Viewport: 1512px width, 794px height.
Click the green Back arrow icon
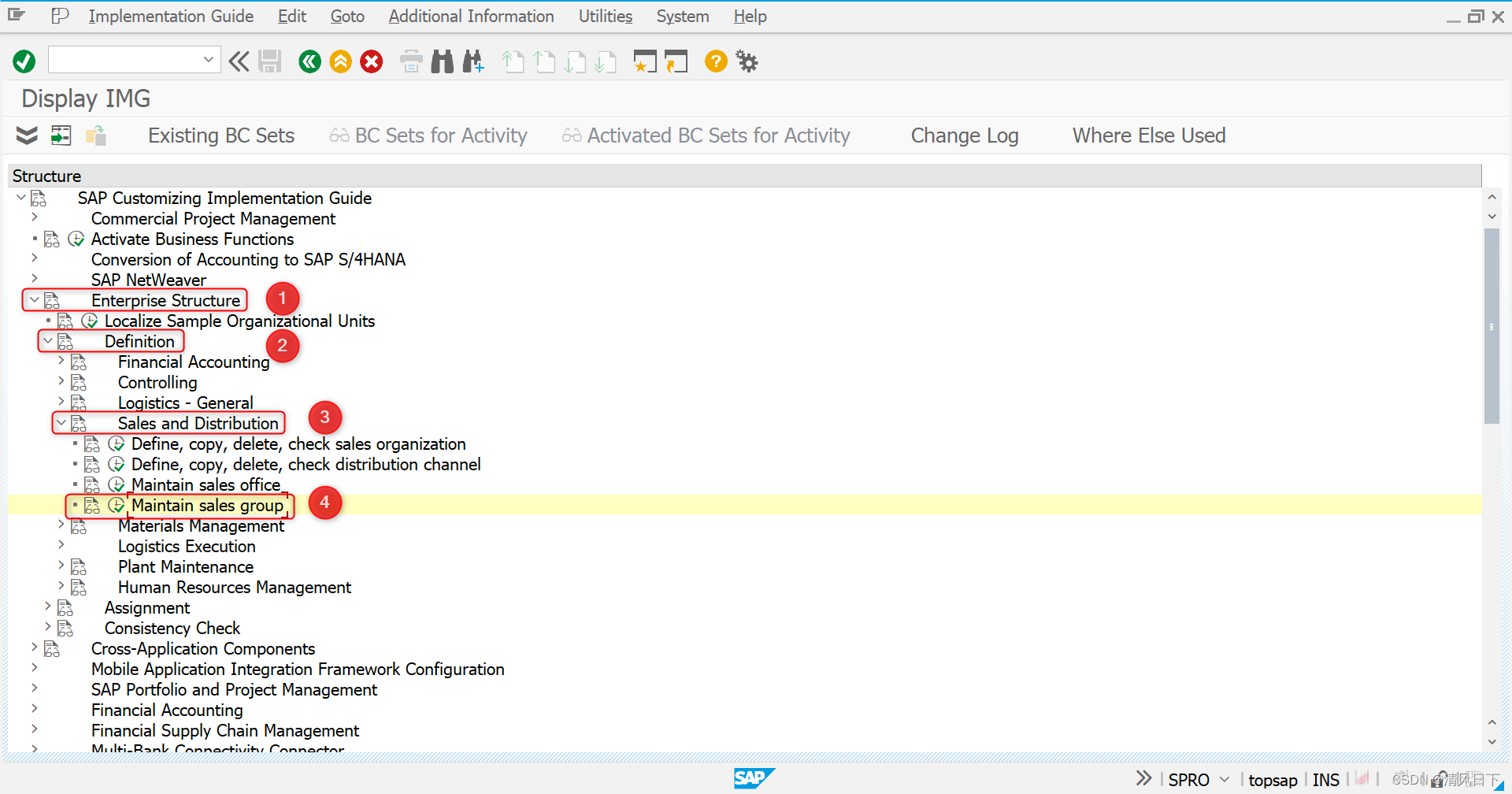coord(310,61)
